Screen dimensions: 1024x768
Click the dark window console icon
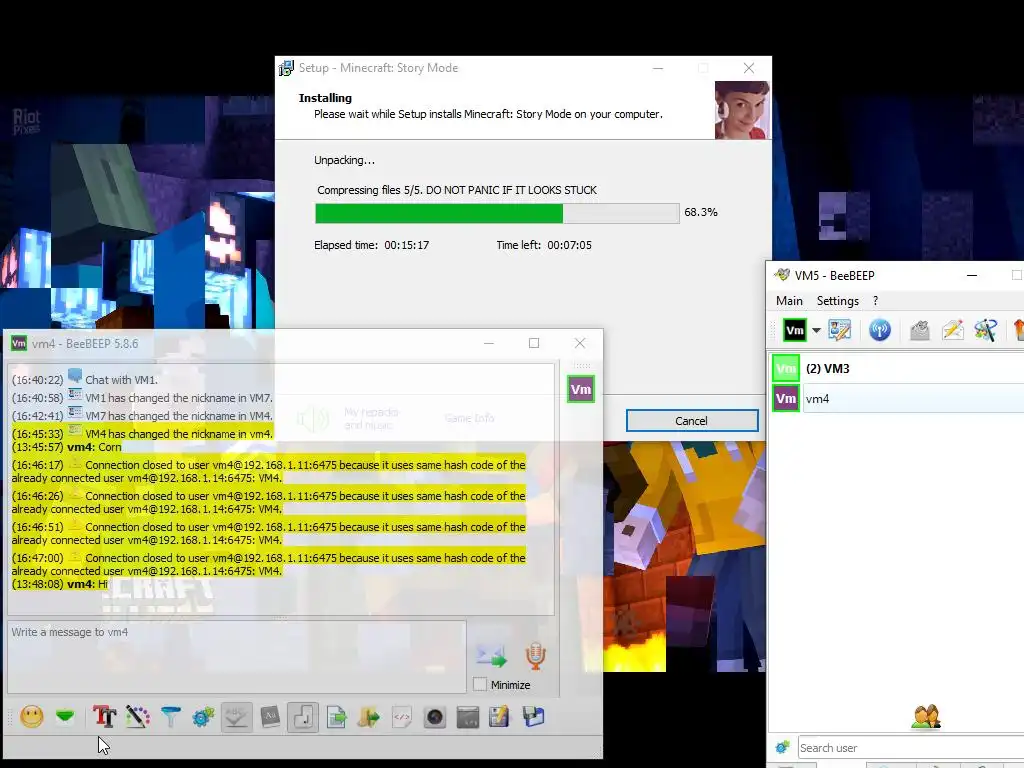coord(468,716)
